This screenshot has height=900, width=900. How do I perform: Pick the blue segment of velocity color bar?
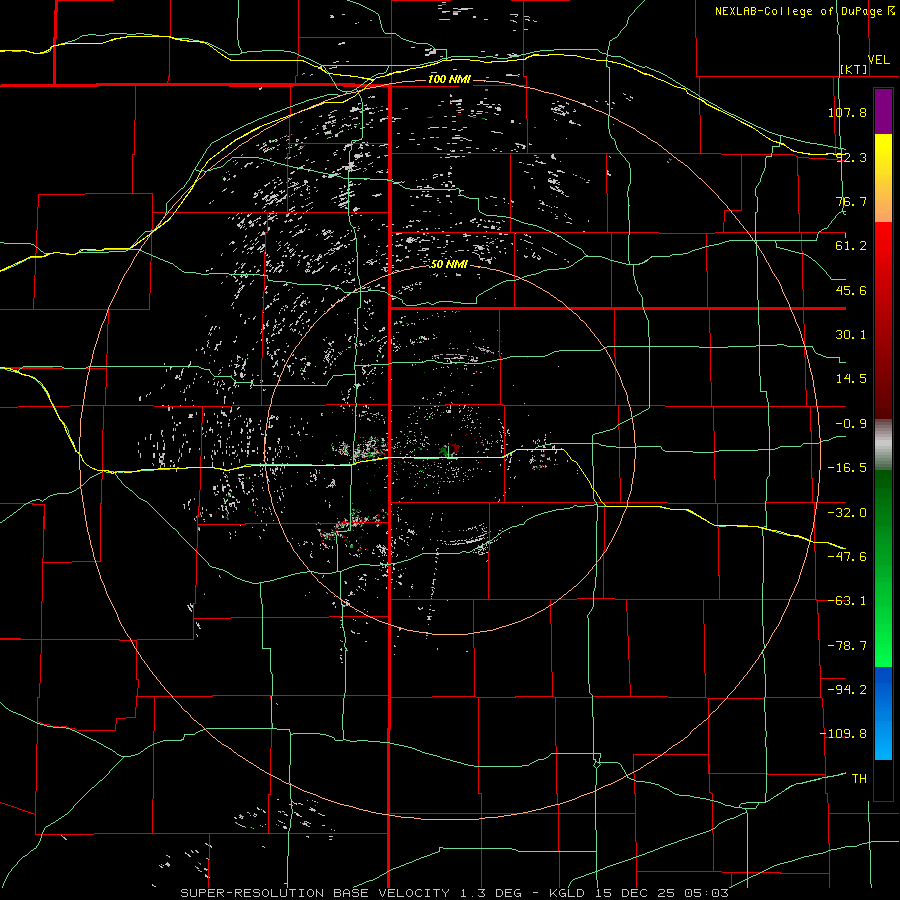pyautogui.click(x=883, y=713)
